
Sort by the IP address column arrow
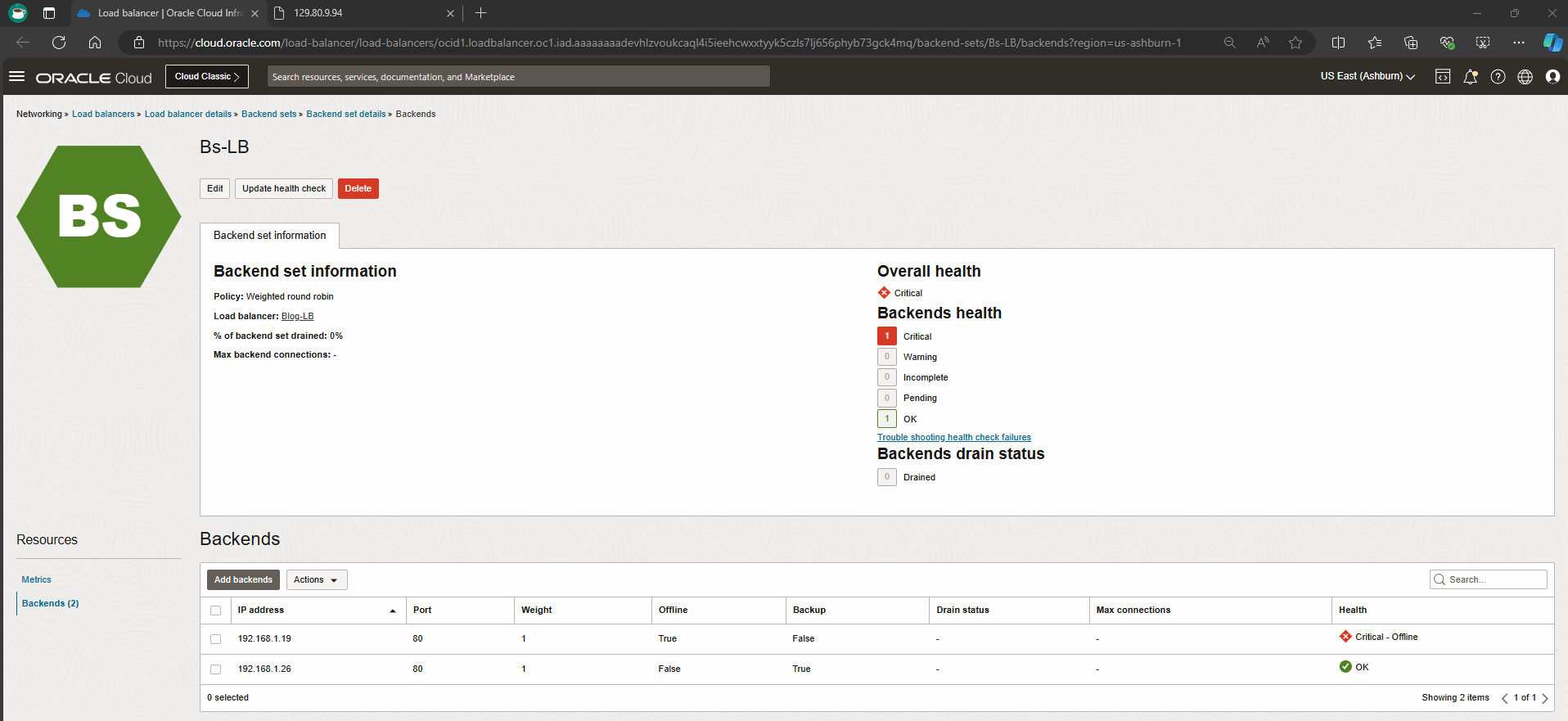tap(393, 611)
